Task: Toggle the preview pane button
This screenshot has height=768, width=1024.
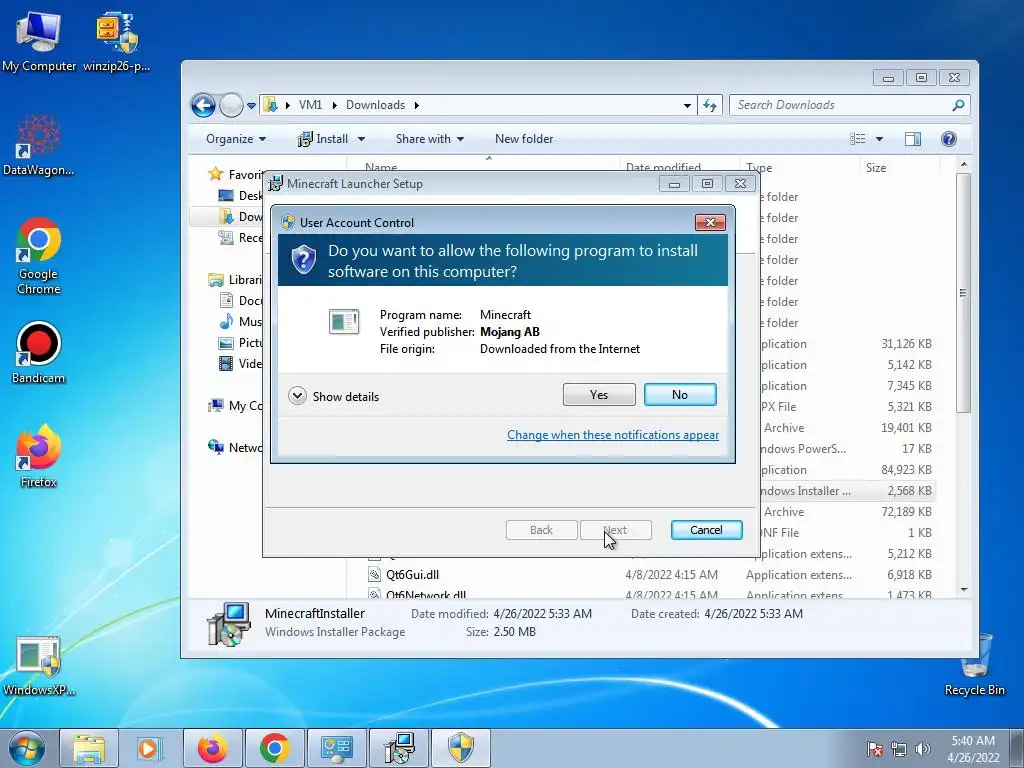Action: (x=913, y=139)
